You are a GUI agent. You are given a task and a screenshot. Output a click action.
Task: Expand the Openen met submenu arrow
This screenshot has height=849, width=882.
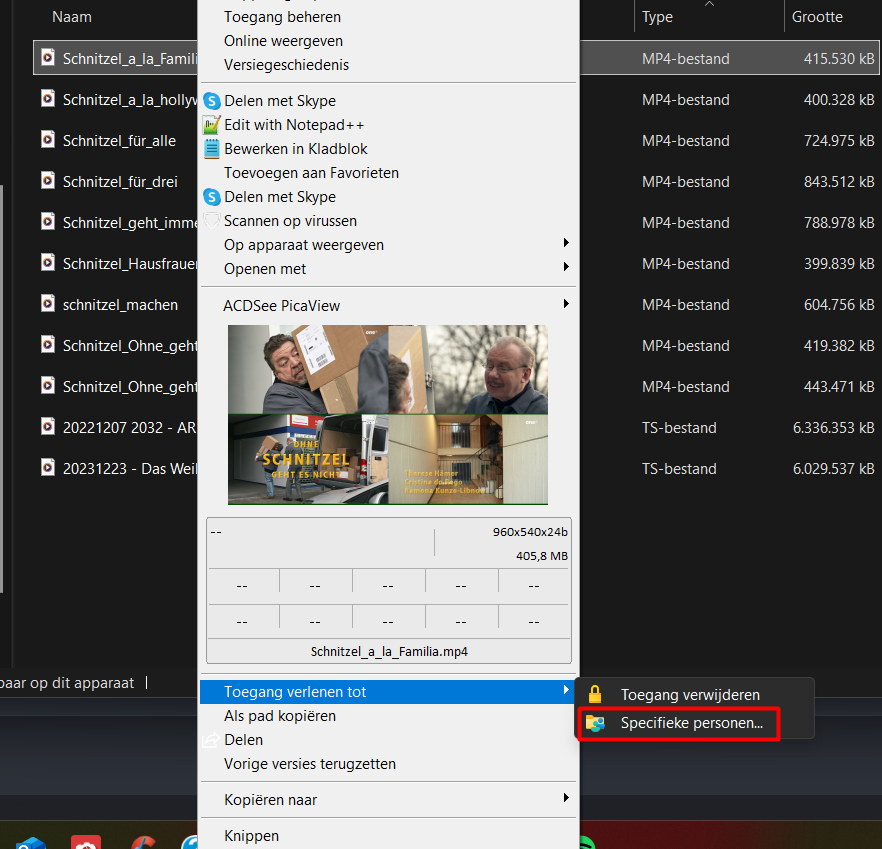click(566, 268)
